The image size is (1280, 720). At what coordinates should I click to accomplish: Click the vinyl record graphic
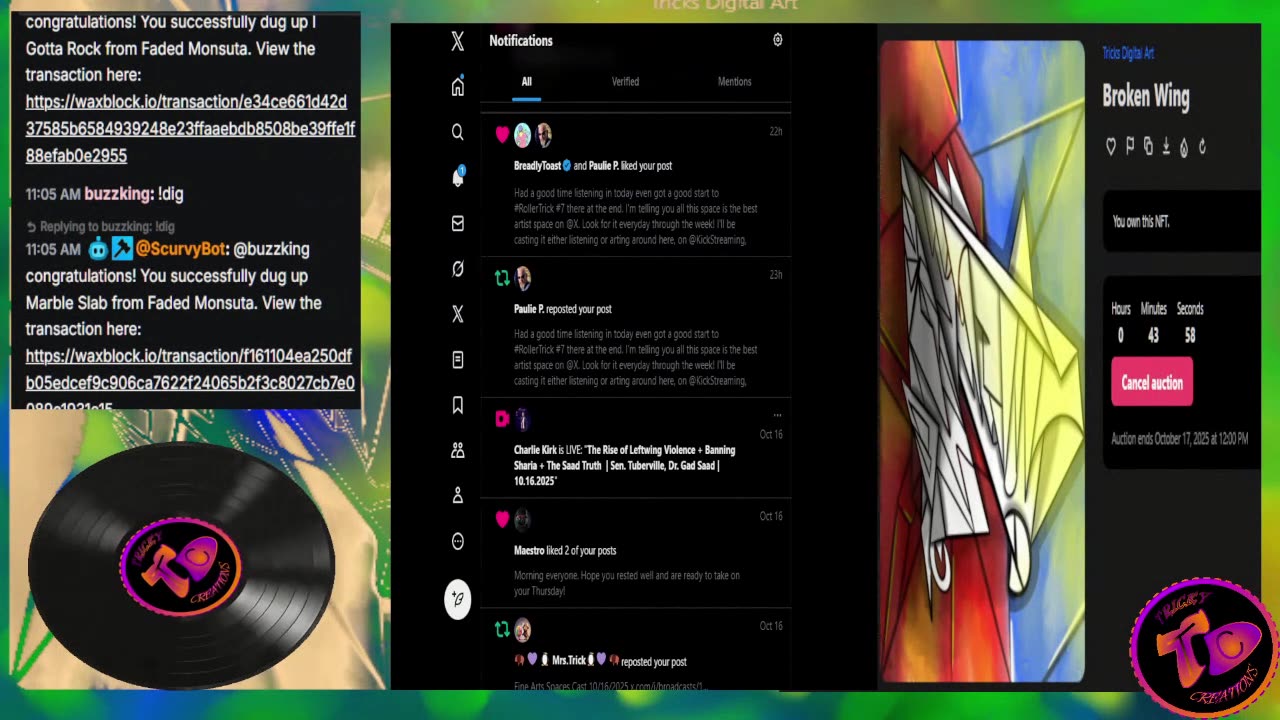pos(181,565)
